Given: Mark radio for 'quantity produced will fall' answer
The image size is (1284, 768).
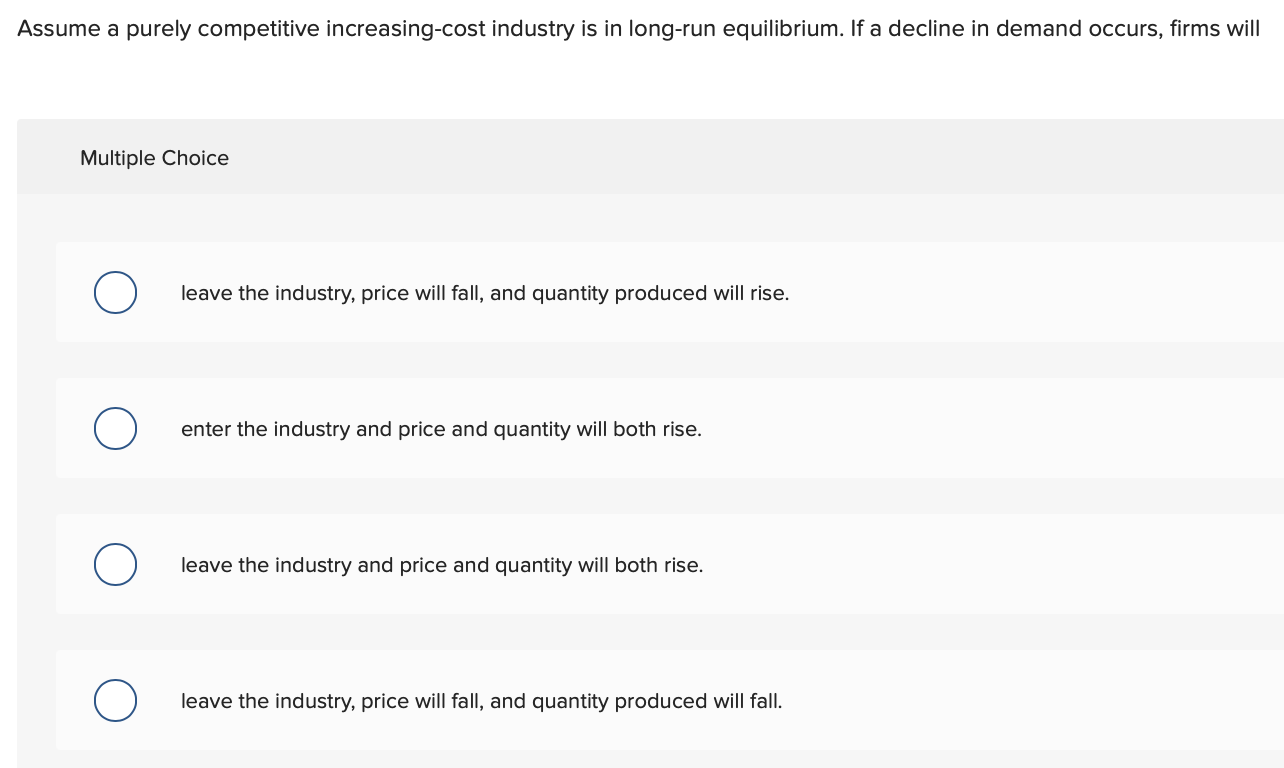Looking at the screenshot, I should [116, 700].
